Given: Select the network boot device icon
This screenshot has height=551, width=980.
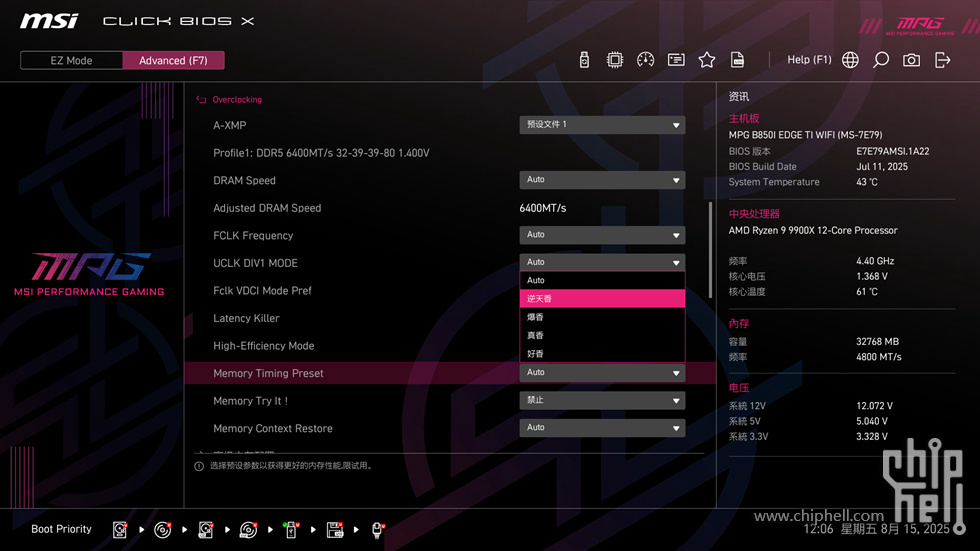Looking at the screenshot, I should tap(378, 530).
